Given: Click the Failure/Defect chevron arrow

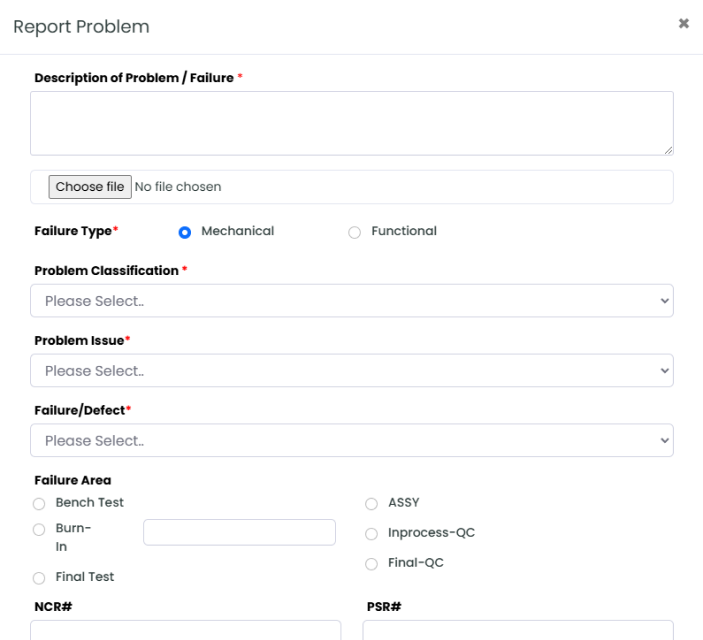Looking at the screenshot, I should tap(664, 440).
